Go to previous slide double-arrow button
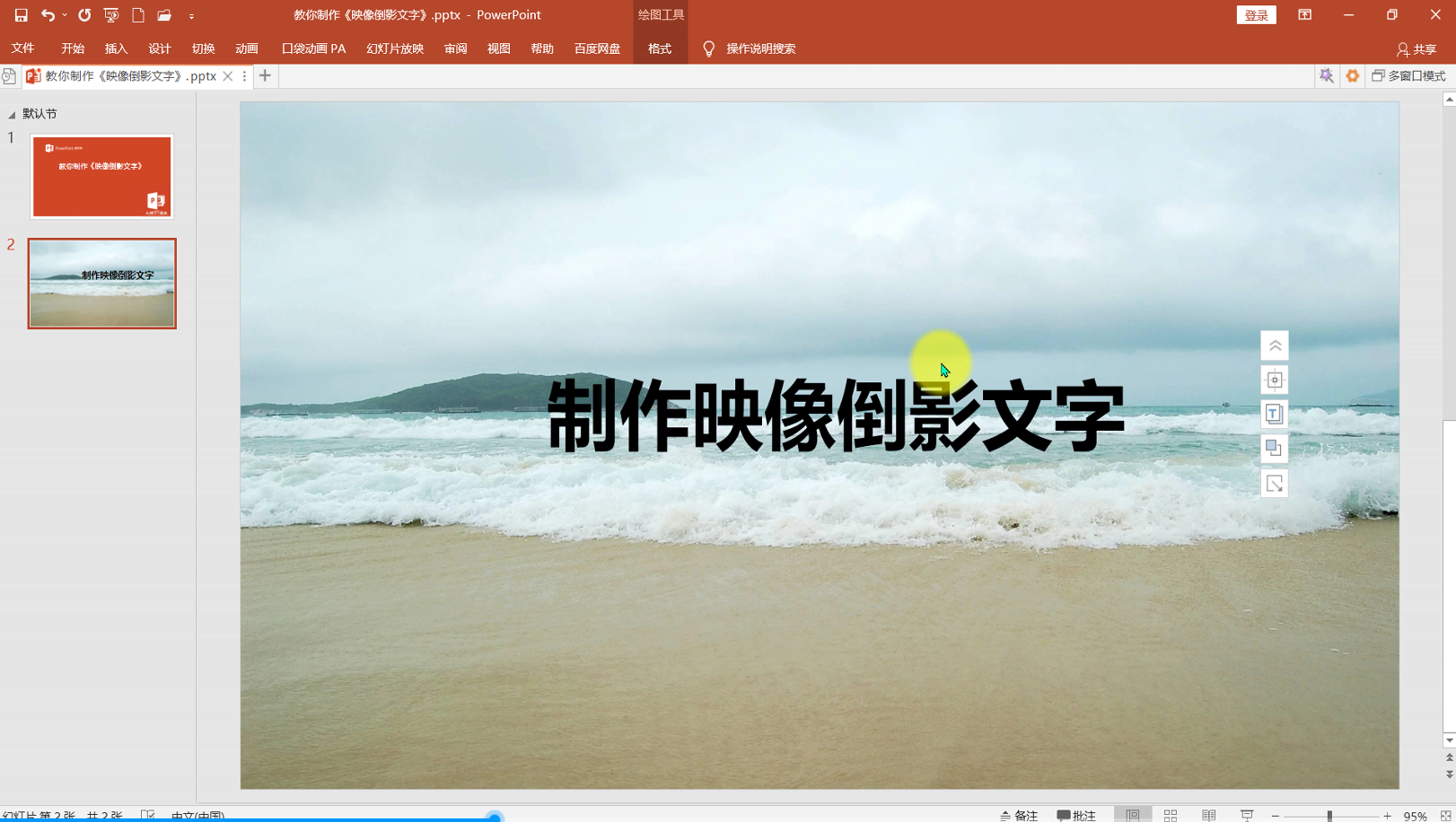Viewport: 1456px width, 822px height. [x=1449, y=758]
